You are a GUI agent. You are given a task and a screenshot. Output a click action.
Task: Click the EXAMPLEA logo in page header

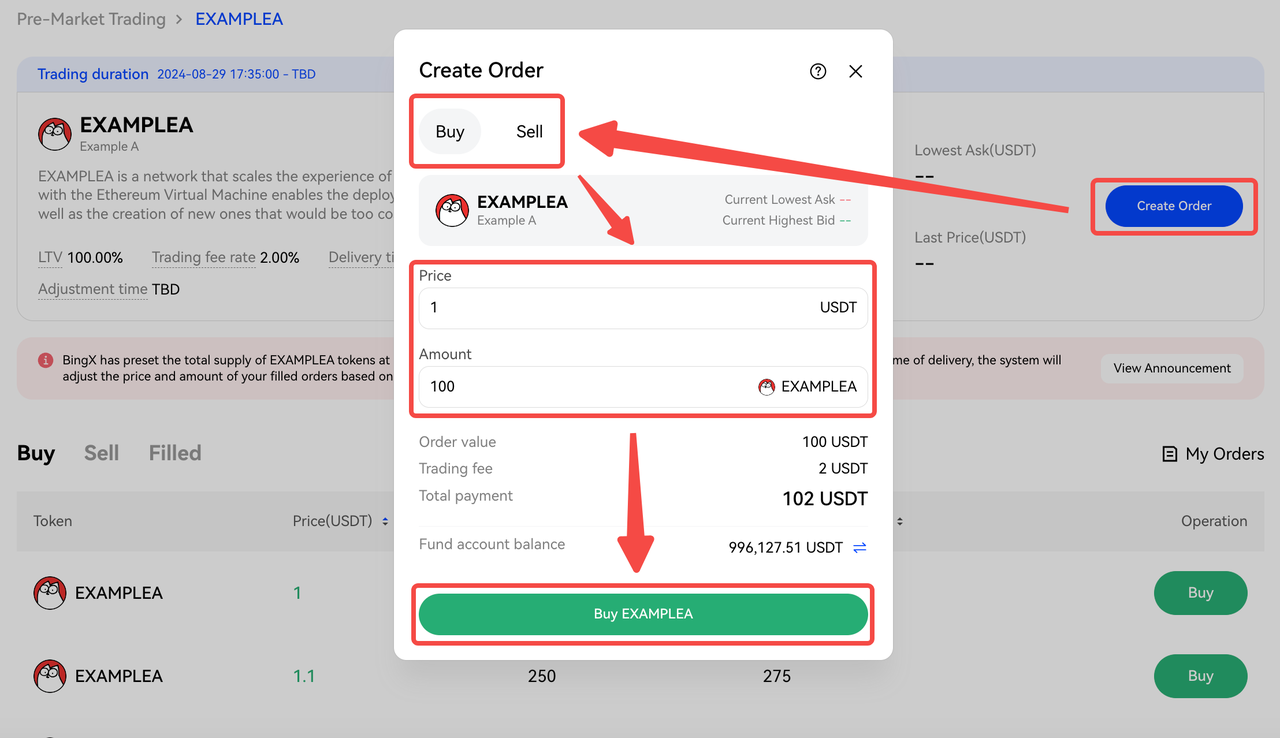55,134
